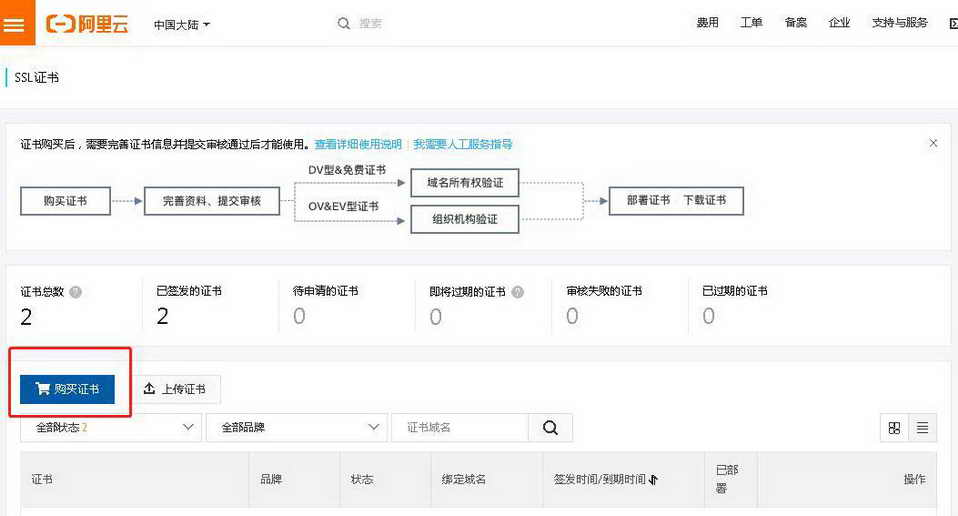Open the 全部品牌 brand dropdown
The width and height of the screenshot is (958, 516).
(296, 427)
